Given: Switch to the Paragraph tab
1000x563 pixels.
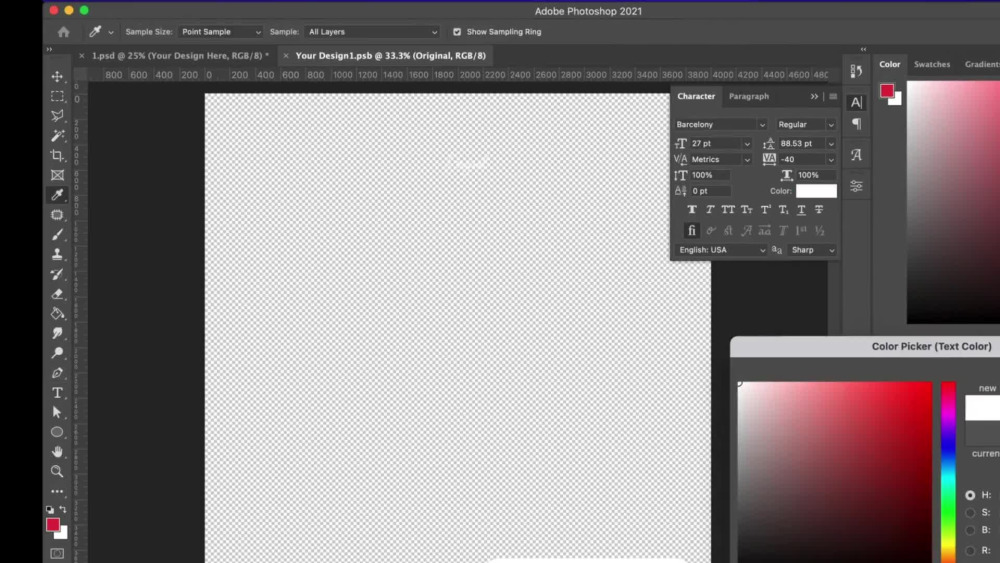Looking at the screenshot, I should 749,96.
